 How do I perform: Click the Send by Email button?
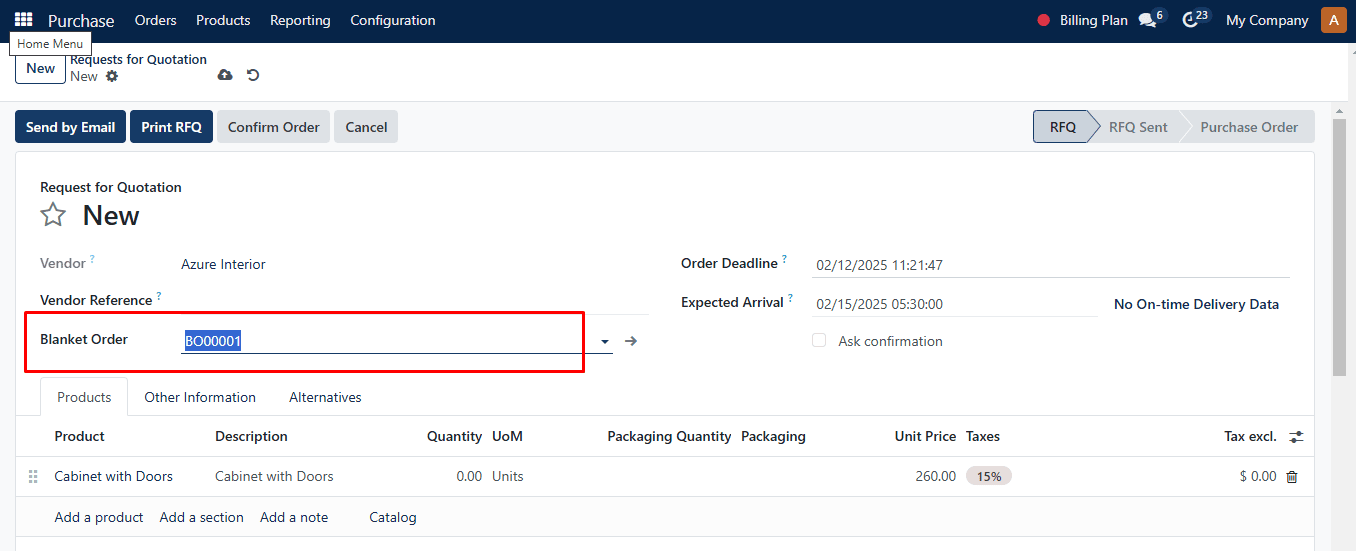tap(70, 127)
